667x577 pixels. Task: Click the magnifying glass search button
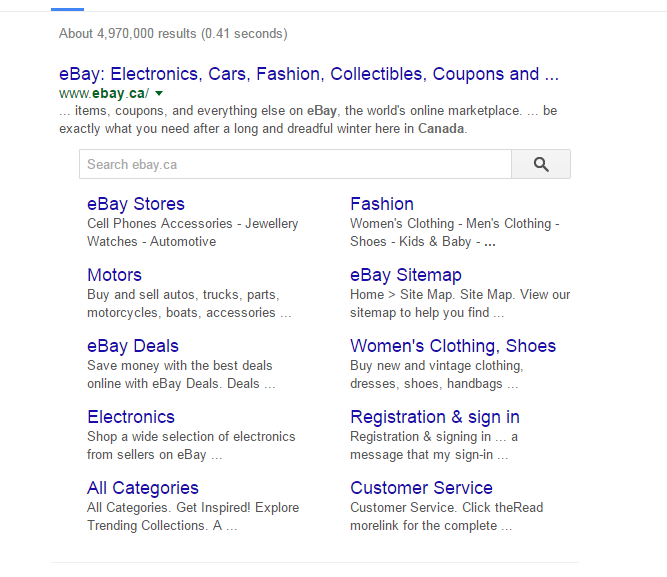click(x=541, y=164)
